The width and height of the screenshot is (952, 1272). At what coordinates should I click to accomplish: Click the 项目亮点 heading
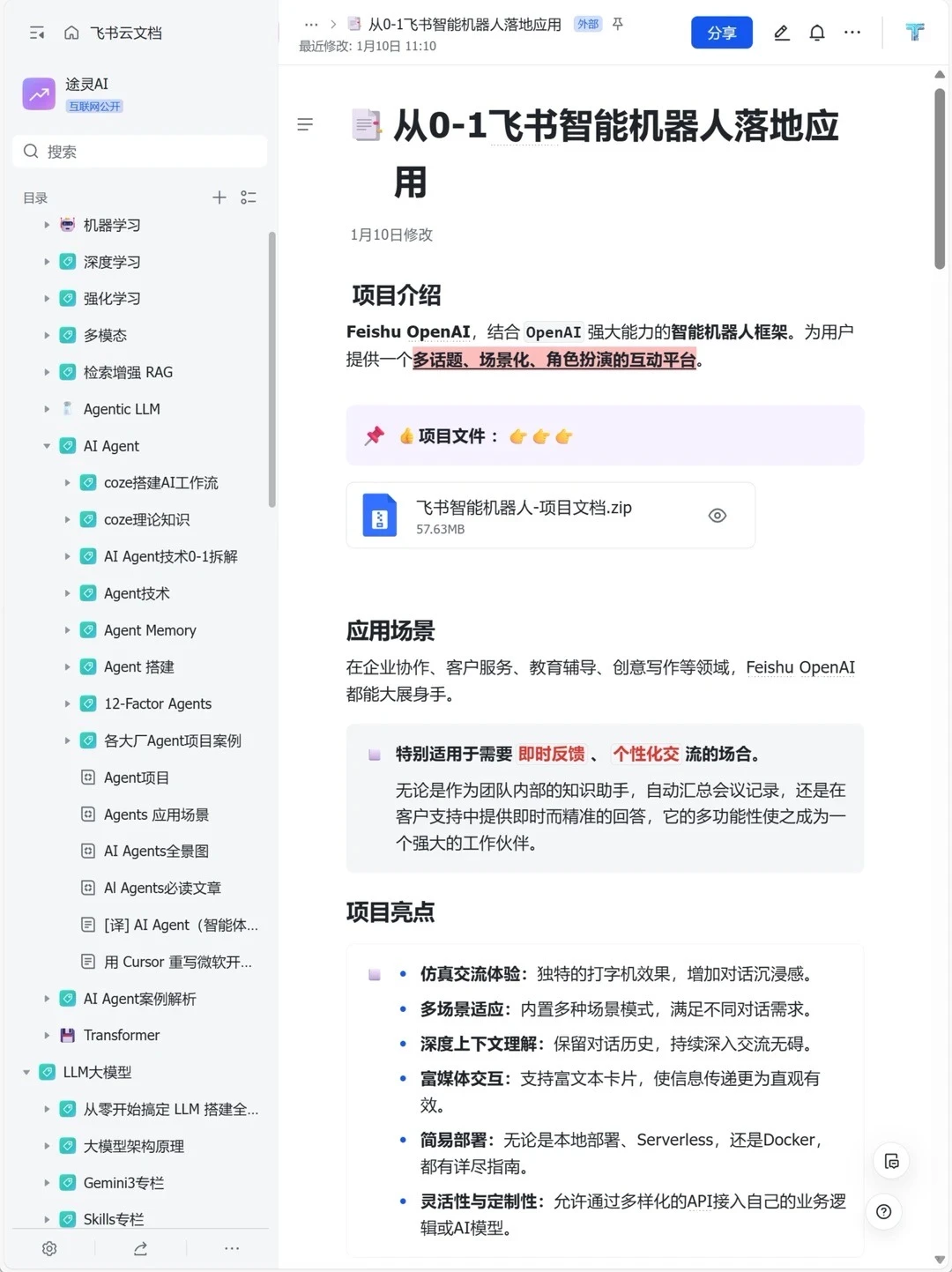[x=390, y=912]
